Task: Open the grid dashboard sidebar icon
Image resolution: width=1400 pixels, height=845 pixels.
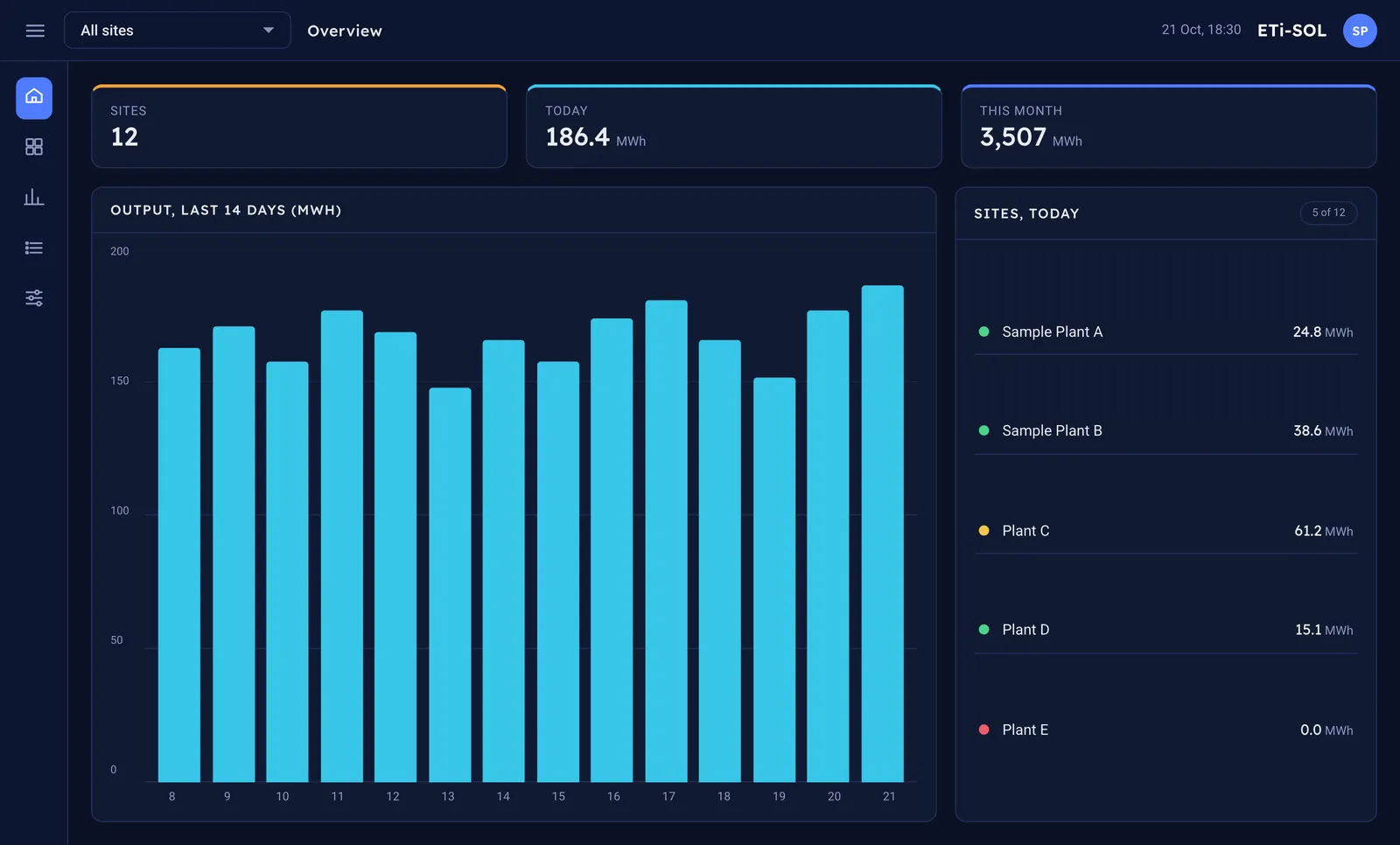Action: (34, 147)
